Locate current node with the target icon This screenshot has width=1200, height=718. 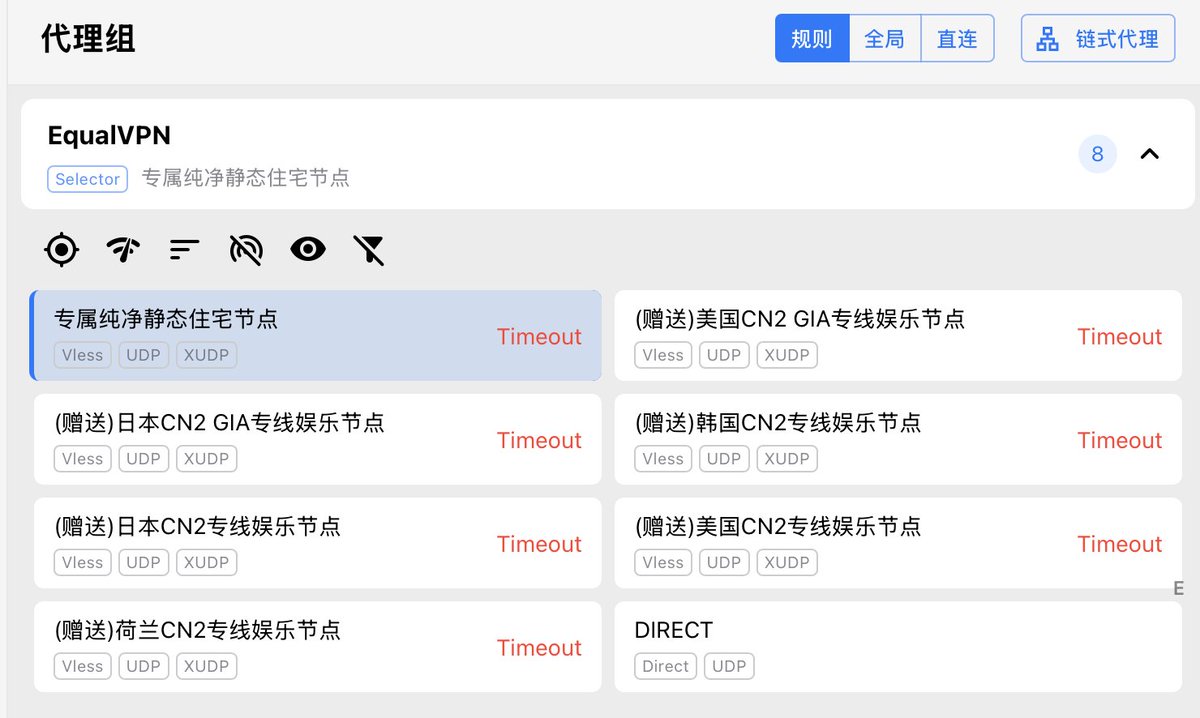pos(62,249)
